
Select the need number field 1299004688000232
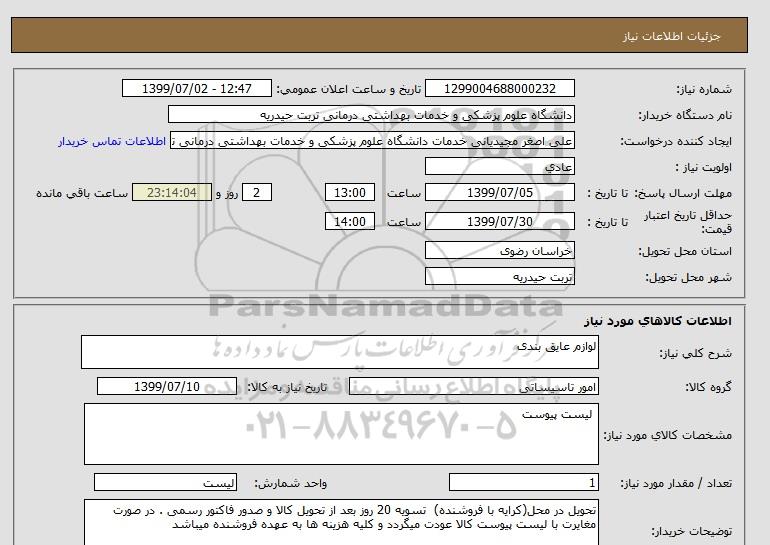pyautogui.click(x=499, y=89)
